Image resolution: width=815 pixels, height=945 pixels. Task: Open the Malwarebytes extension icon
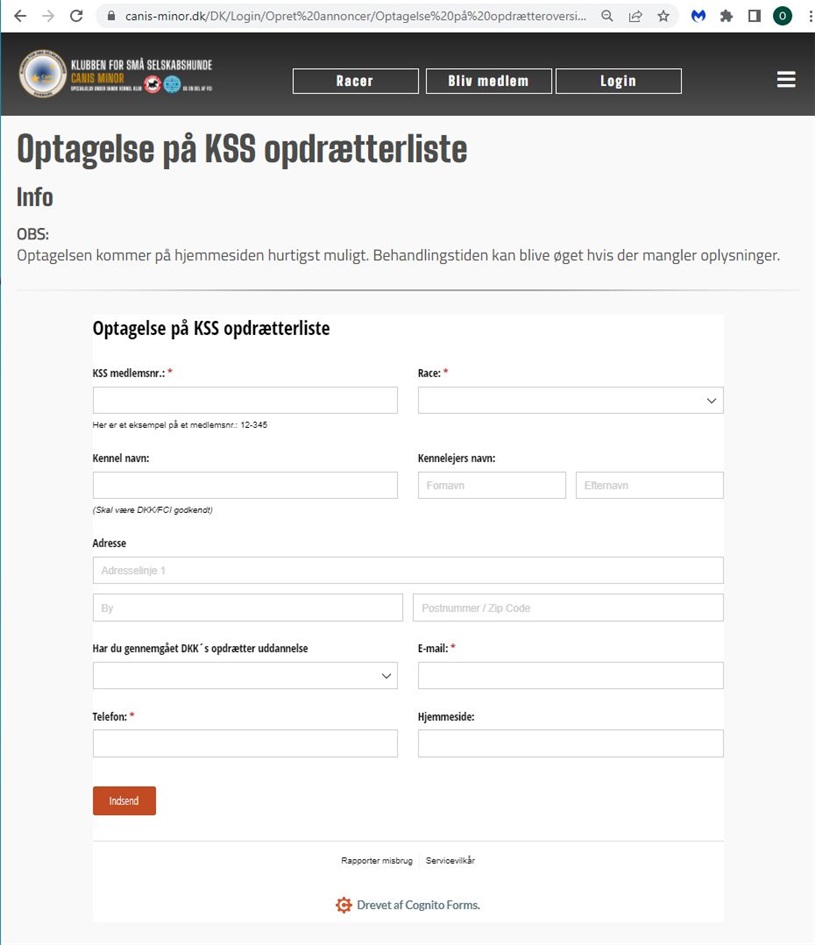click(x=698, y=16)
